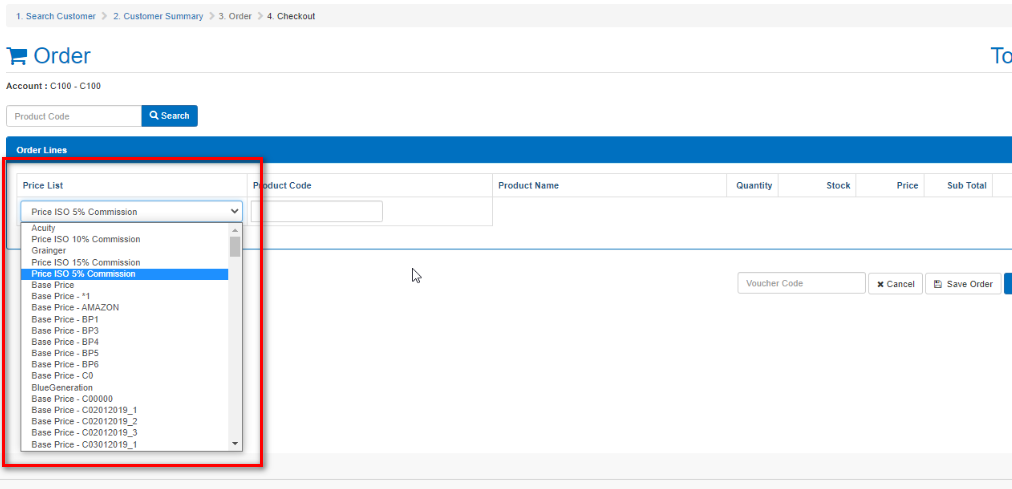
Task: Pick Base Price - BP5 option
Action: point(125,354)
